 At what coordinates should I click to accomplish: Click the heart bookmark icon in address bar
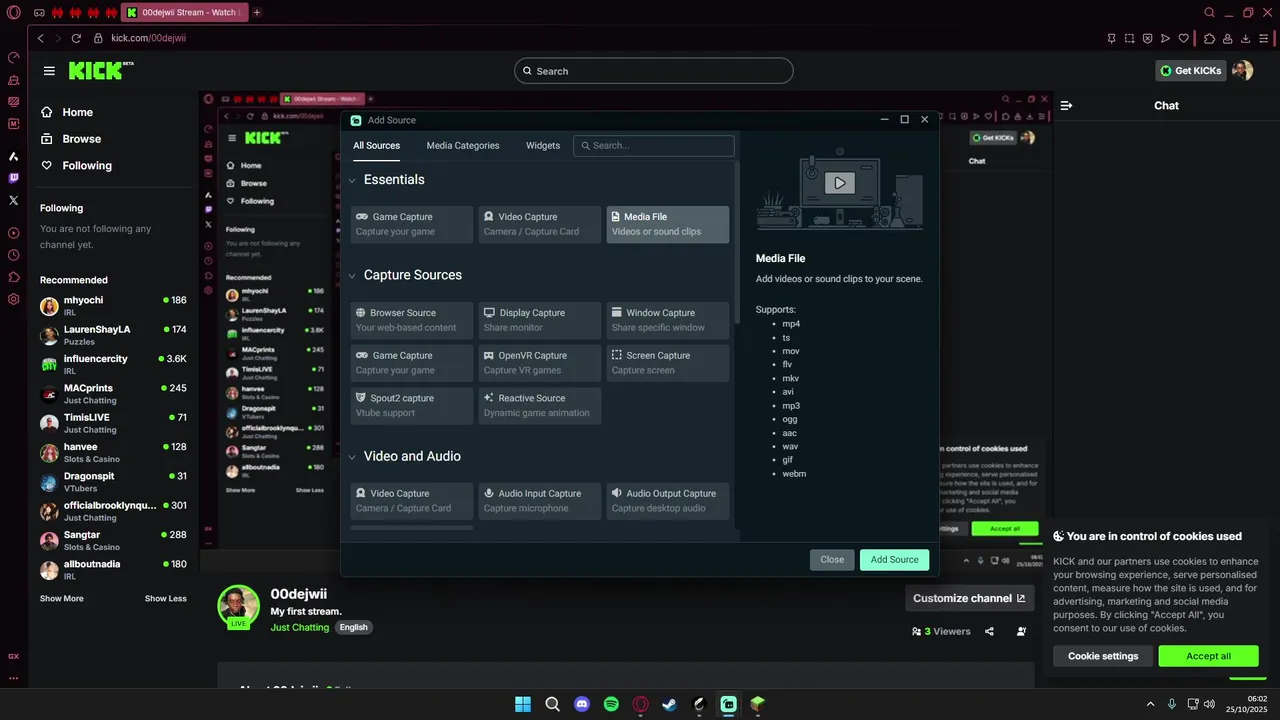click(x=1184, y=38)
